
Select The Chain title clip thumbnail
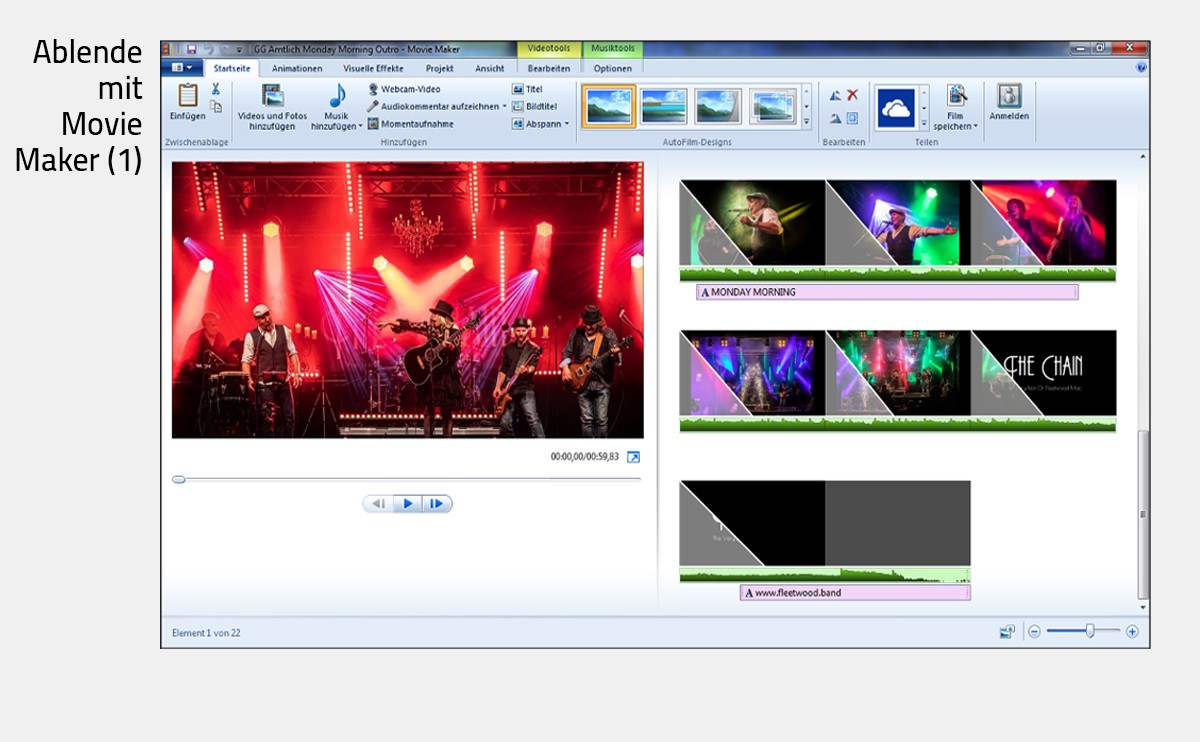pyautogui.click(x=1043, y=372)
